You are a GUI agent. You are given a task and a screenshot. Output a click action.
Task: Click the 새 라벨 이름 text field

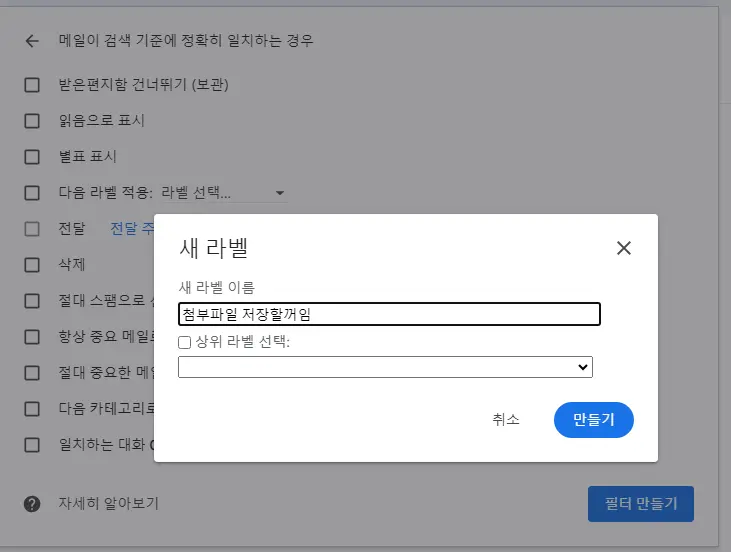389,314
